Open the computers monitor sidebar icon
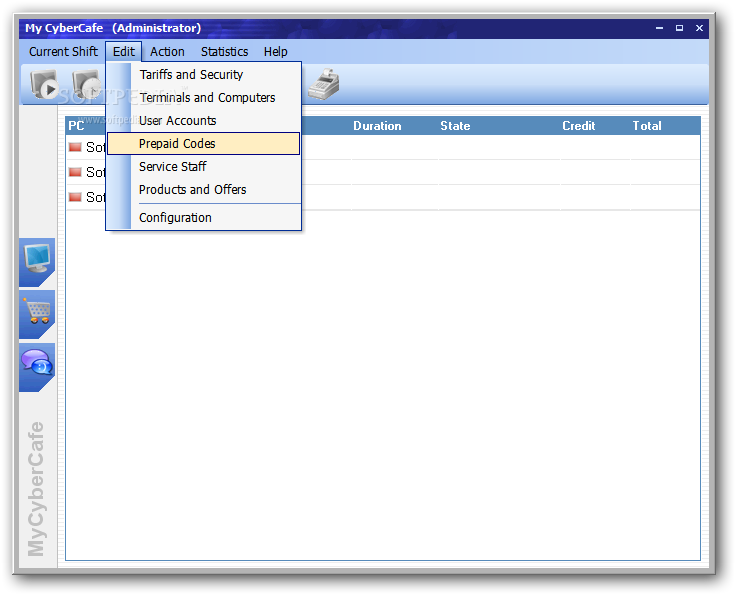736x595 pixels. 37,262
